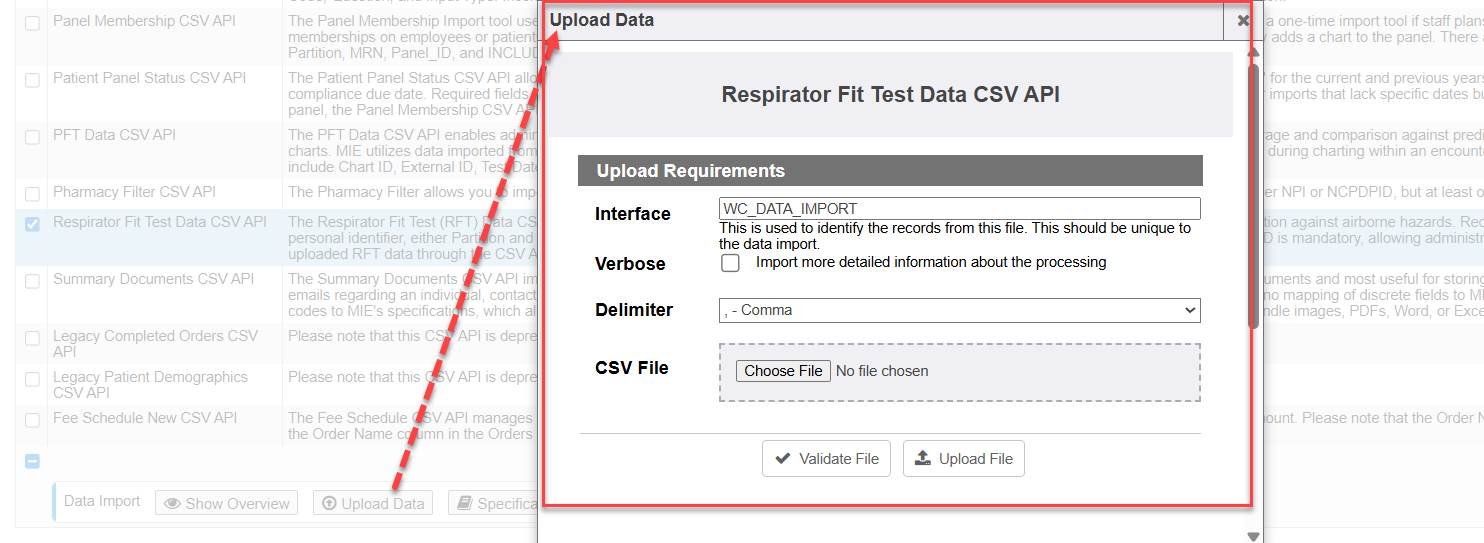Uncheck the Respirator Fit Test Data CSV API row
Screen dimensions: 1484x543
tap(32, 223)
